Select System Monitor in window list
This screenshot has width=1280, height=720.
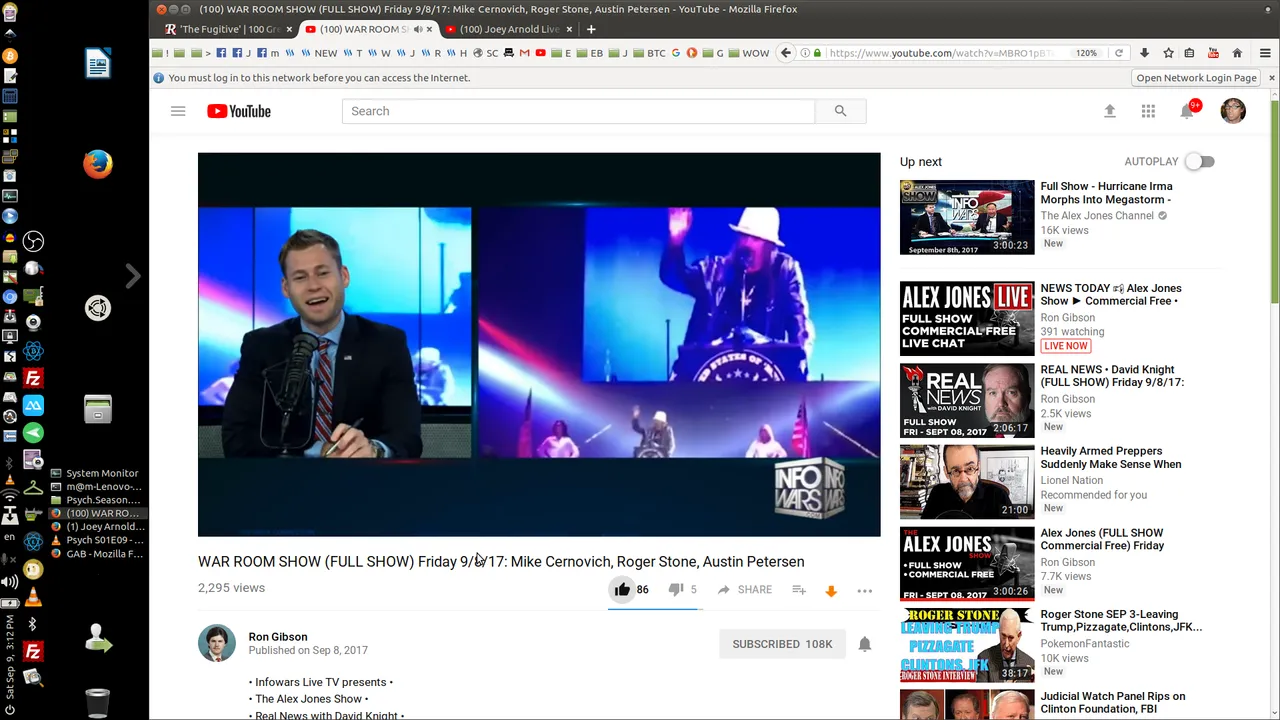click(x=97, y=473)
